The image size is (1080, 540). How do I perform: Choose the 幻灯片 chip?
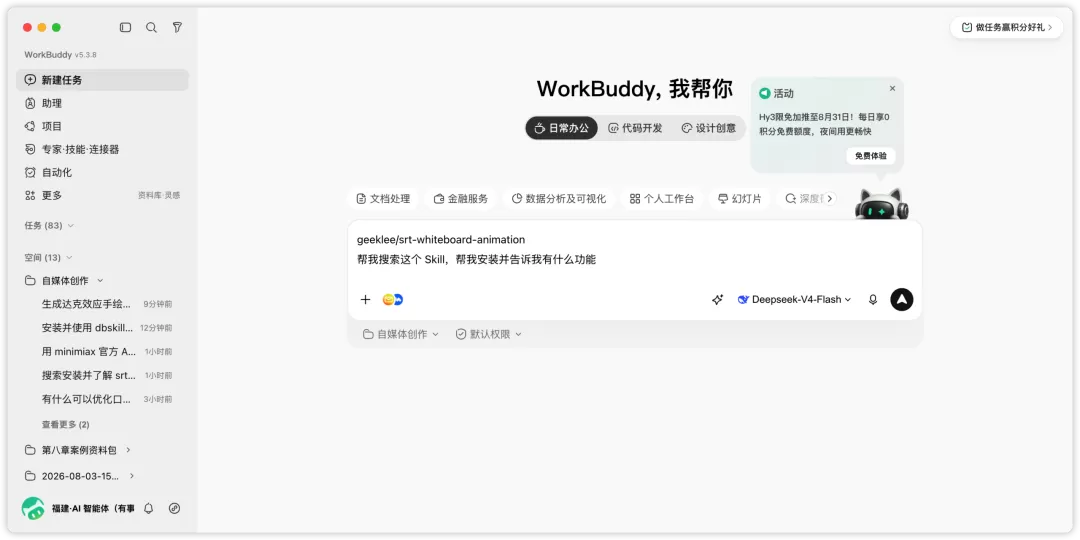coord(740,199)
